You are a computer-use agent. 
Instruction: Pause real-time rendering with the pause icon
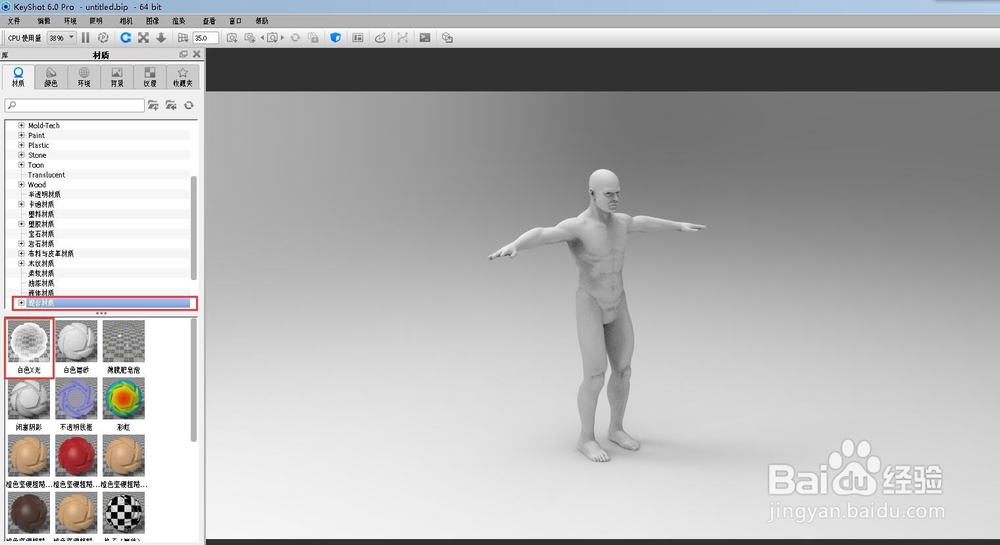click(x=85, y=38)
